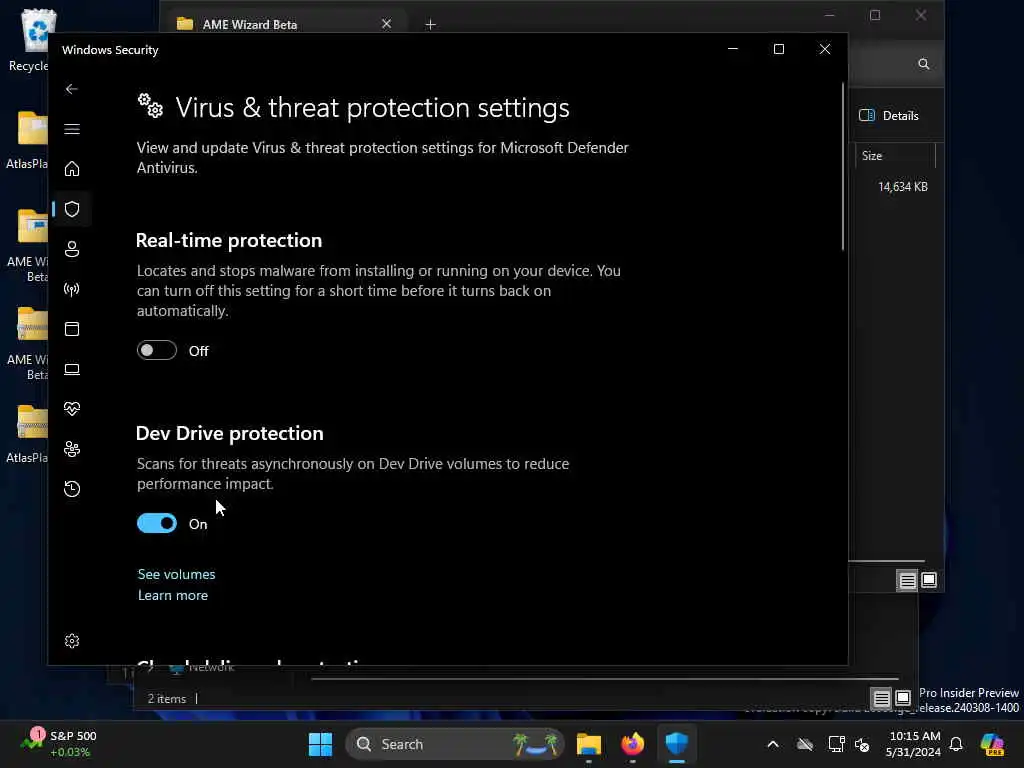Open OneDrive cloud tray icon
This screenshot has height=768, width=1024.
805,744
